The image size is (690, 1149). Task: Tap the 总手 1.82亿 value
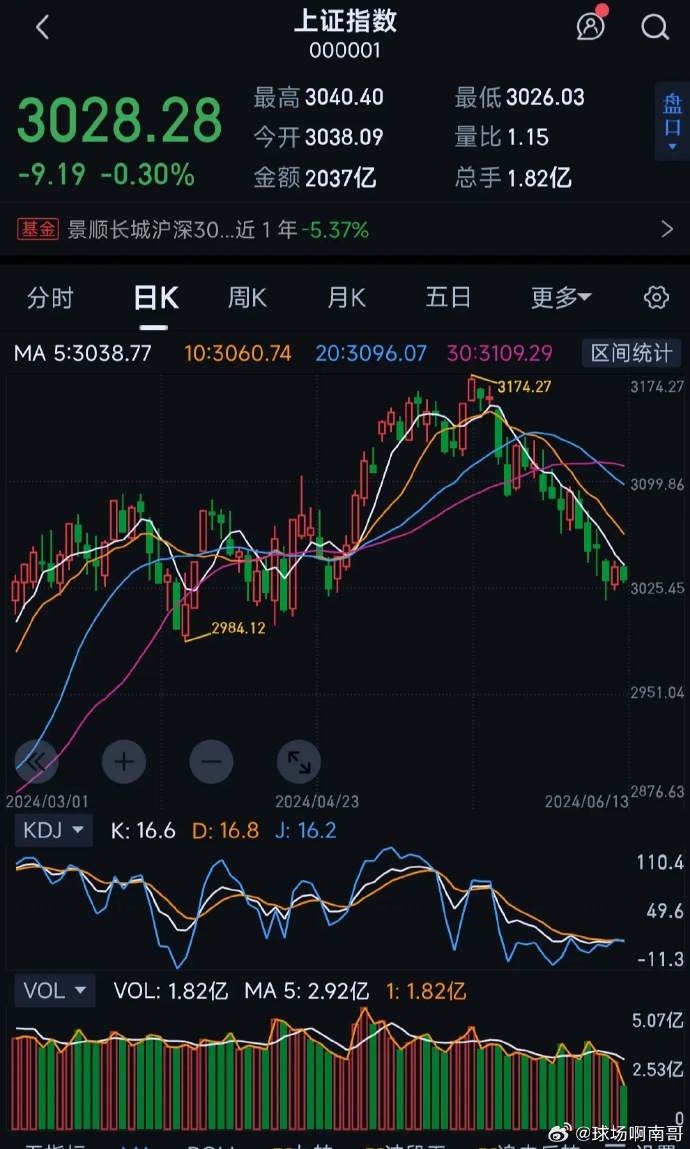pos(513,177)
